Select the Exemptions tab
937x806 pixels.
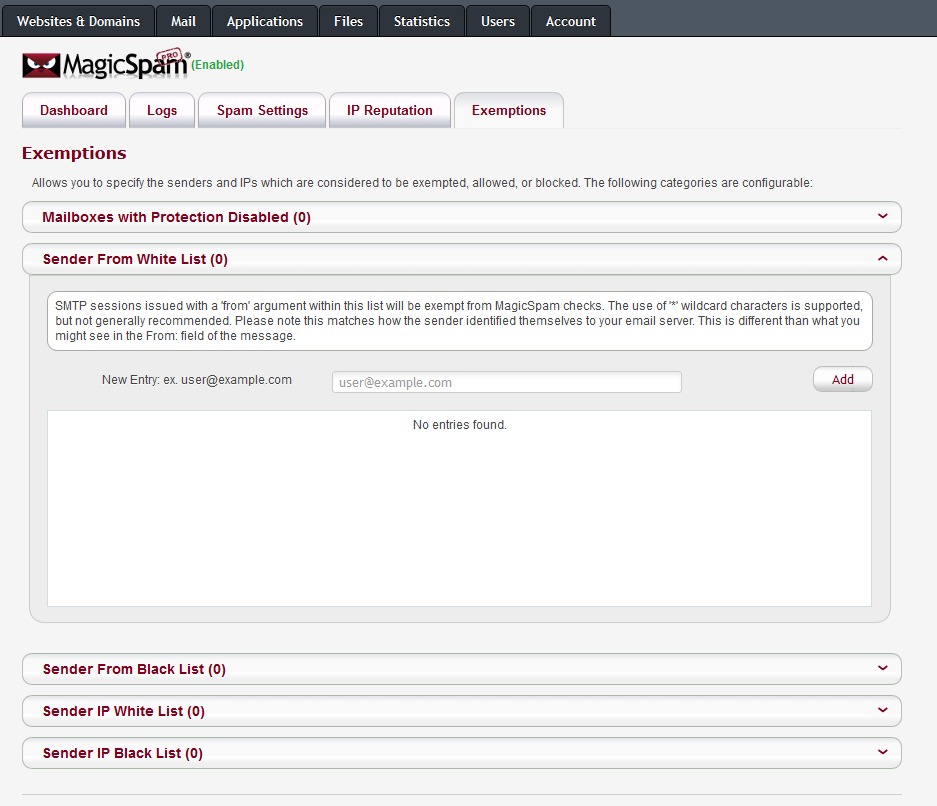coord(509,111)
